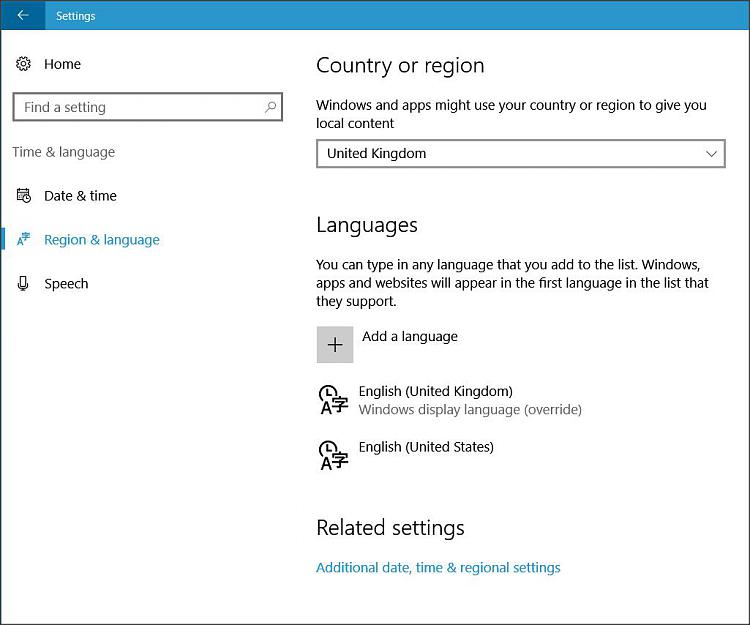Click the Date & time calendar icon
This screenshot has height=625, width=750.
click(x=23, y=196)
